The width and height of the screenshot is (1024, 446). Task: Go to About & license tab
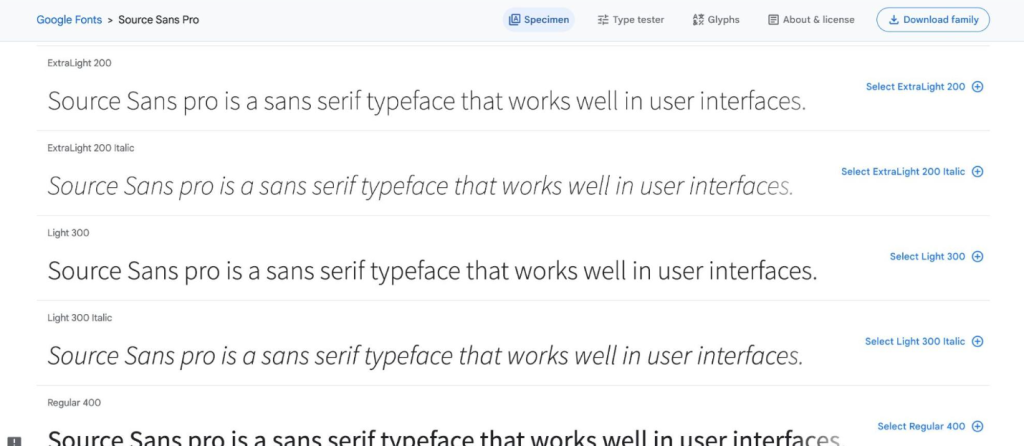[811, 20]
